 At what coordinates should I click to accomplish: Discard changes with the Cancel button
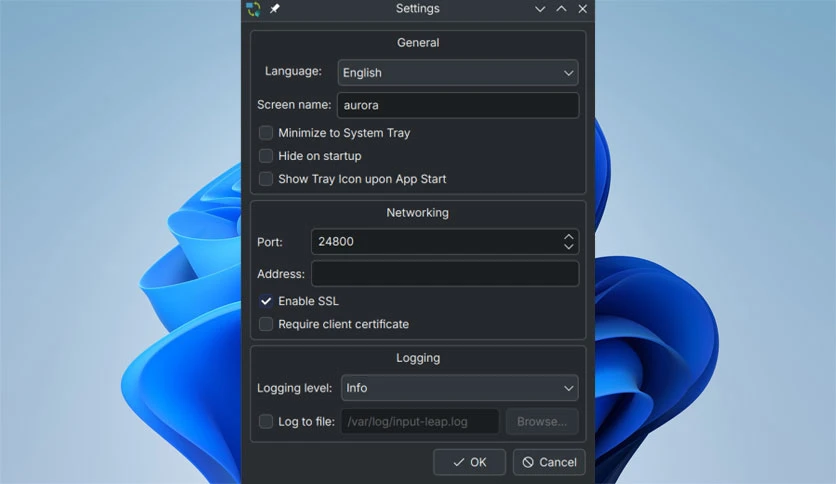tap(549, 462)
